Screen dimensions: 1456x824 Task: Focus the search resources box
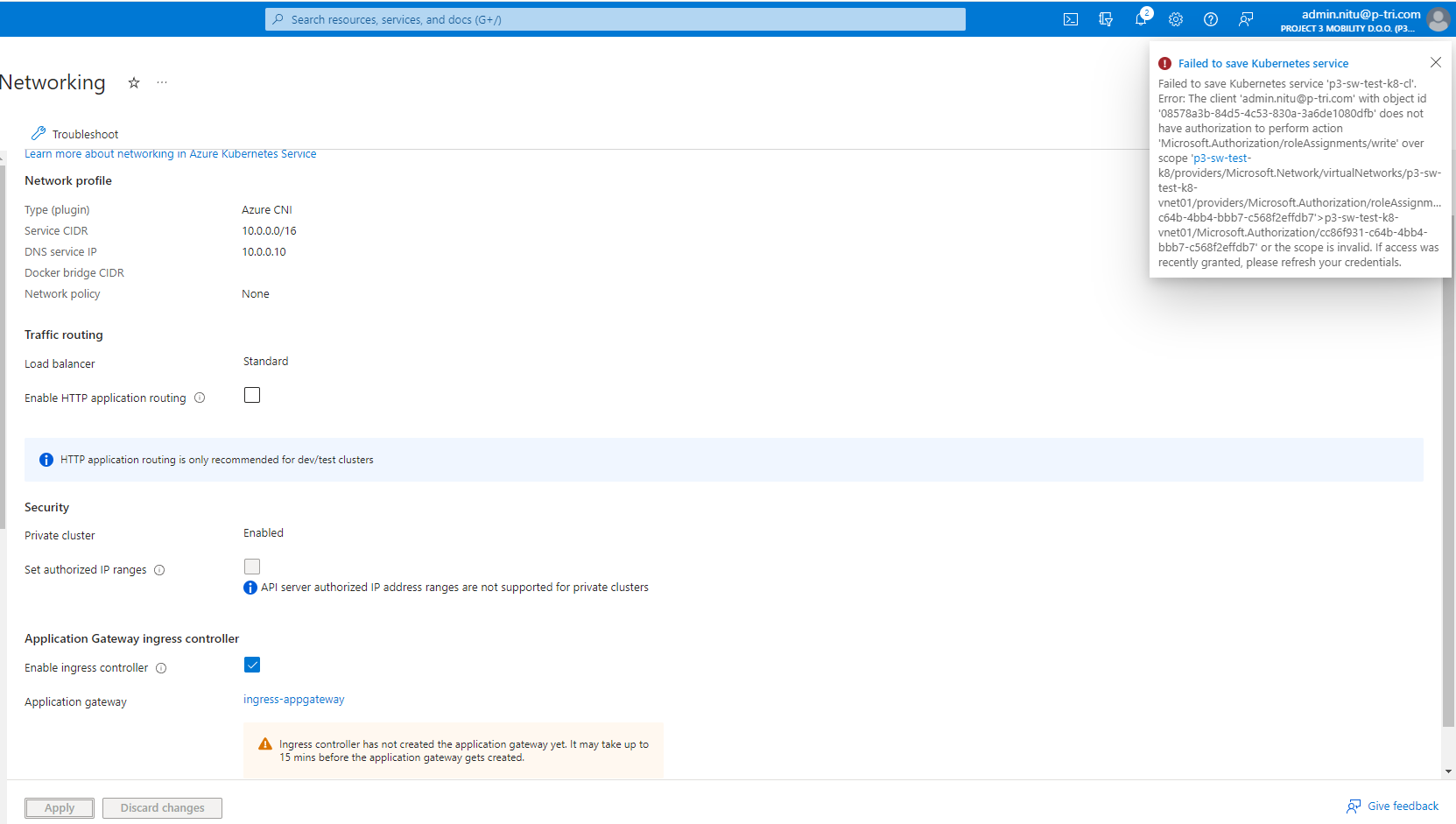pos(615,19)
